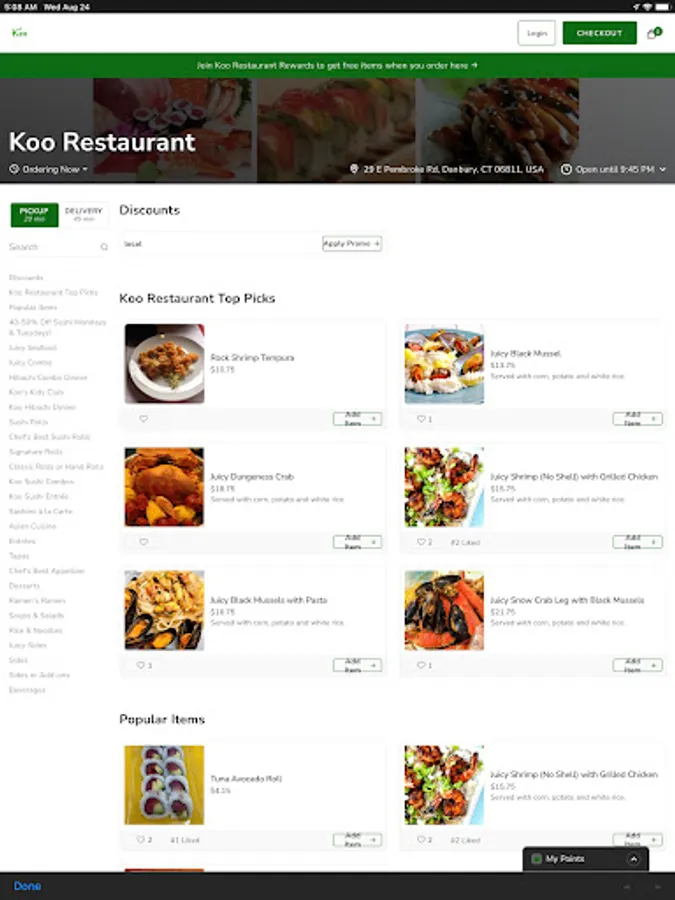The width and height of the screenshot is (675, 900).
Task: Expand the My Points panel chevron
Action: click(633, 859)
